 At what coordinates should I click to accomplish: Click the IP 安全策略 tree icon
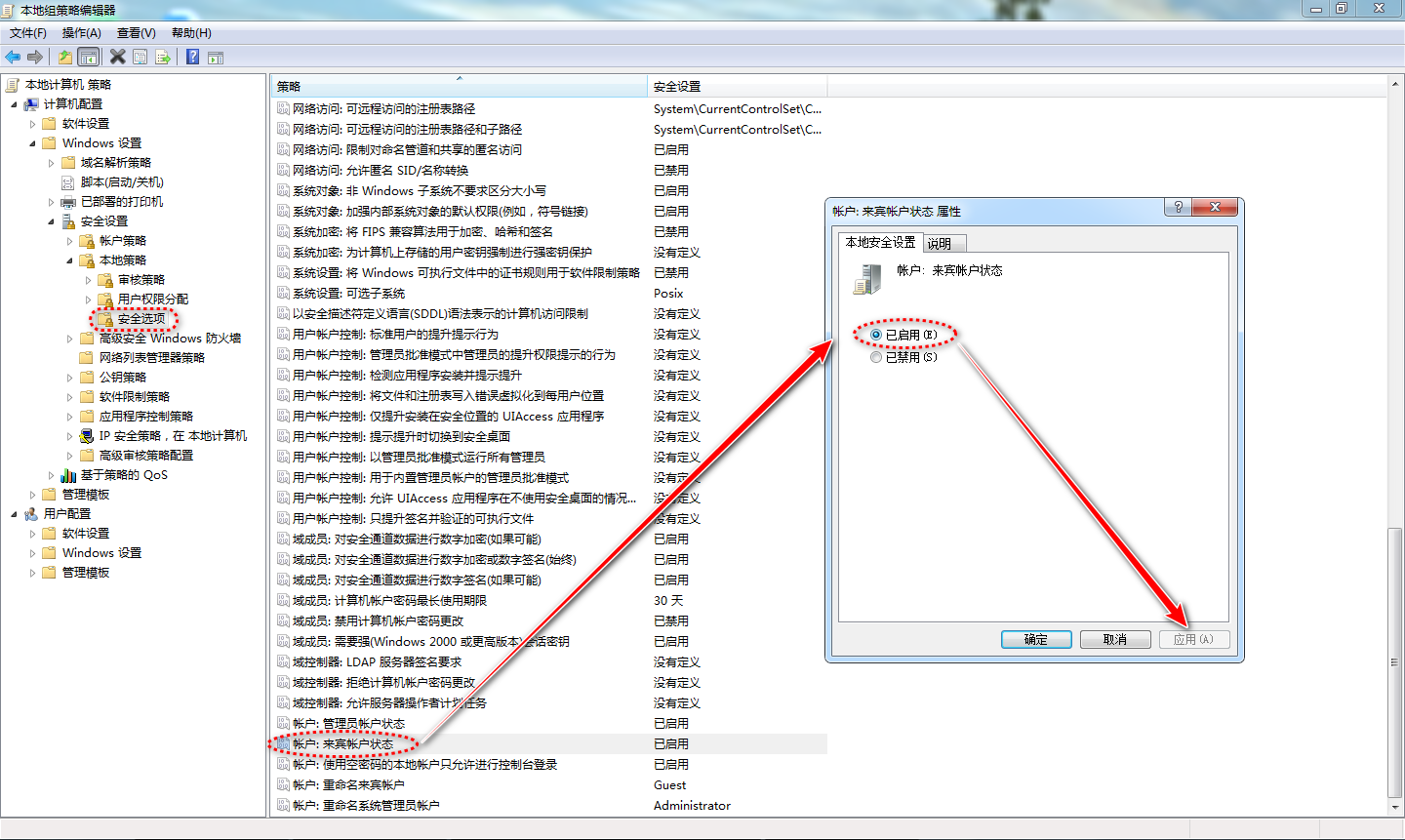pos(87,436)
